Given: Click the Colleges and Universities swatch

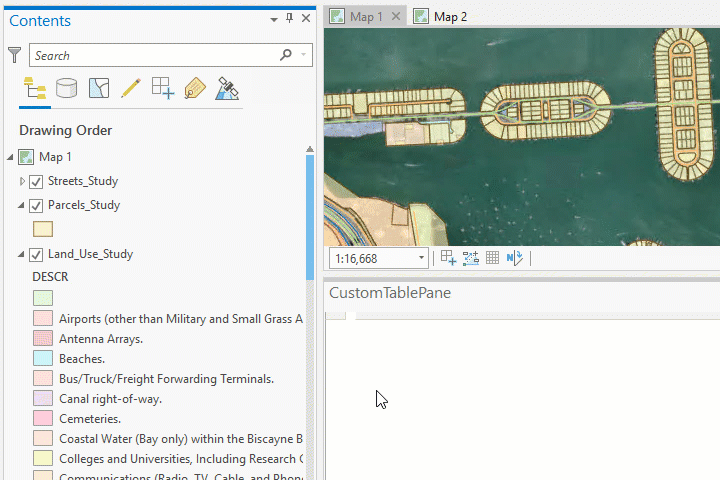Looking at the screenshot, I should (x=43, y=458).
